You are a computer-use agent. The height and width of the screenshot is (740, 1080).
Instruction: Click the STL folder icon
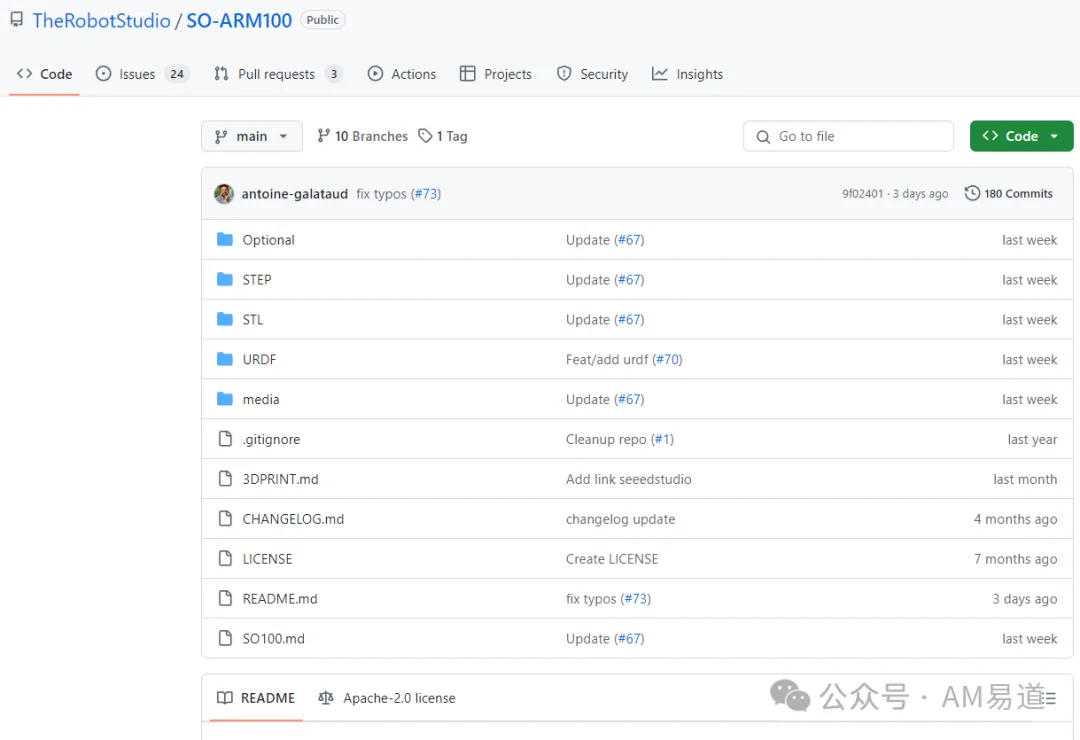pyautogui.click(x=225, y=320)
